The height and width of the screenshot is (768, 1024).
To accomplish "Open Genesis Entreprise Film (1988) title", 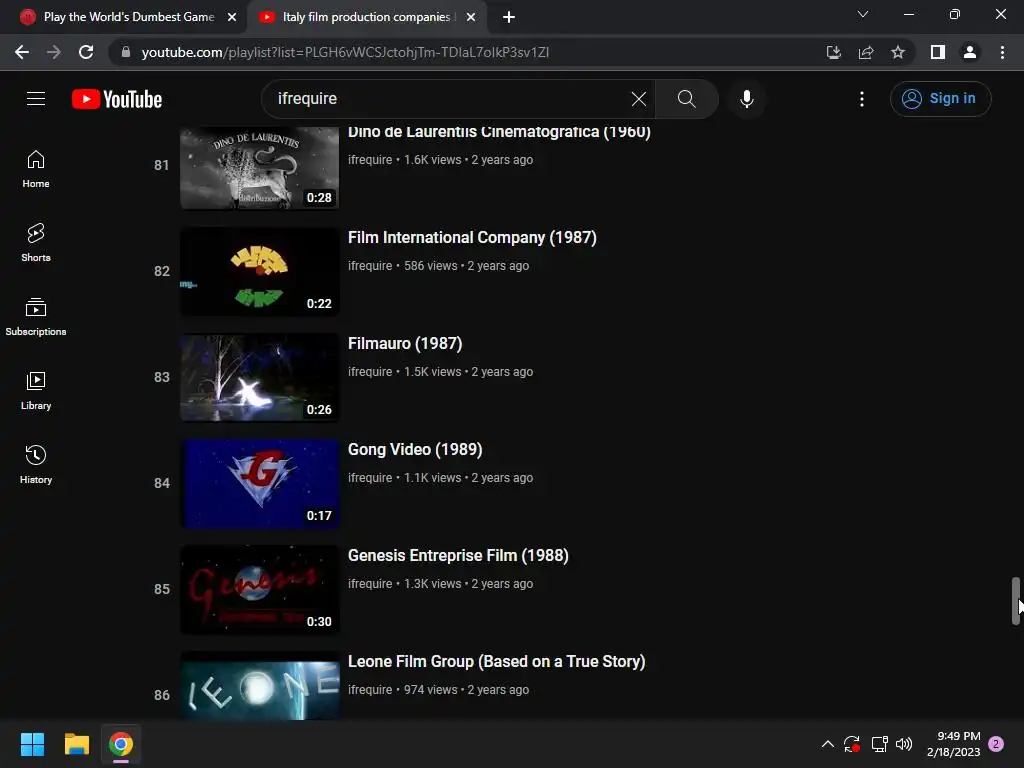I will 458,556.
